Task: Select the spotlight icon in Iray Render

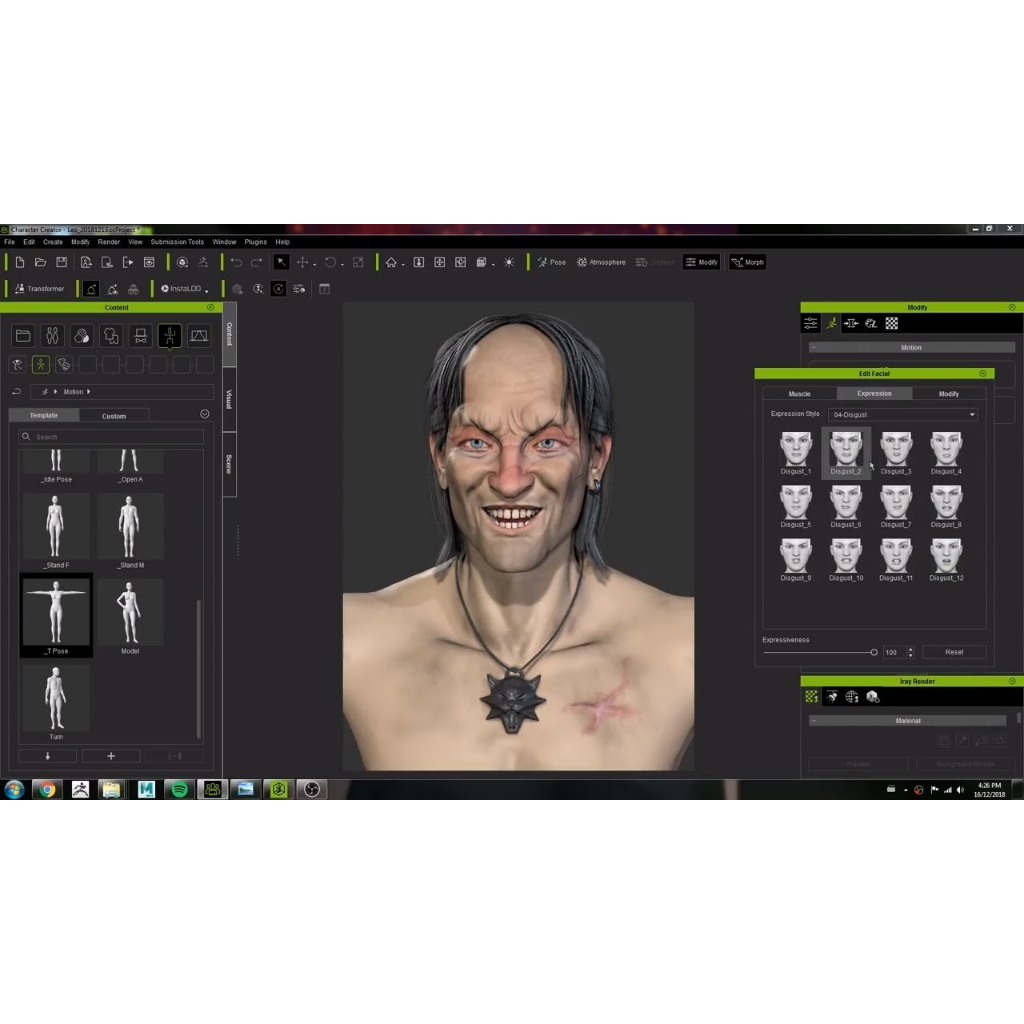Action: (831, 697)
